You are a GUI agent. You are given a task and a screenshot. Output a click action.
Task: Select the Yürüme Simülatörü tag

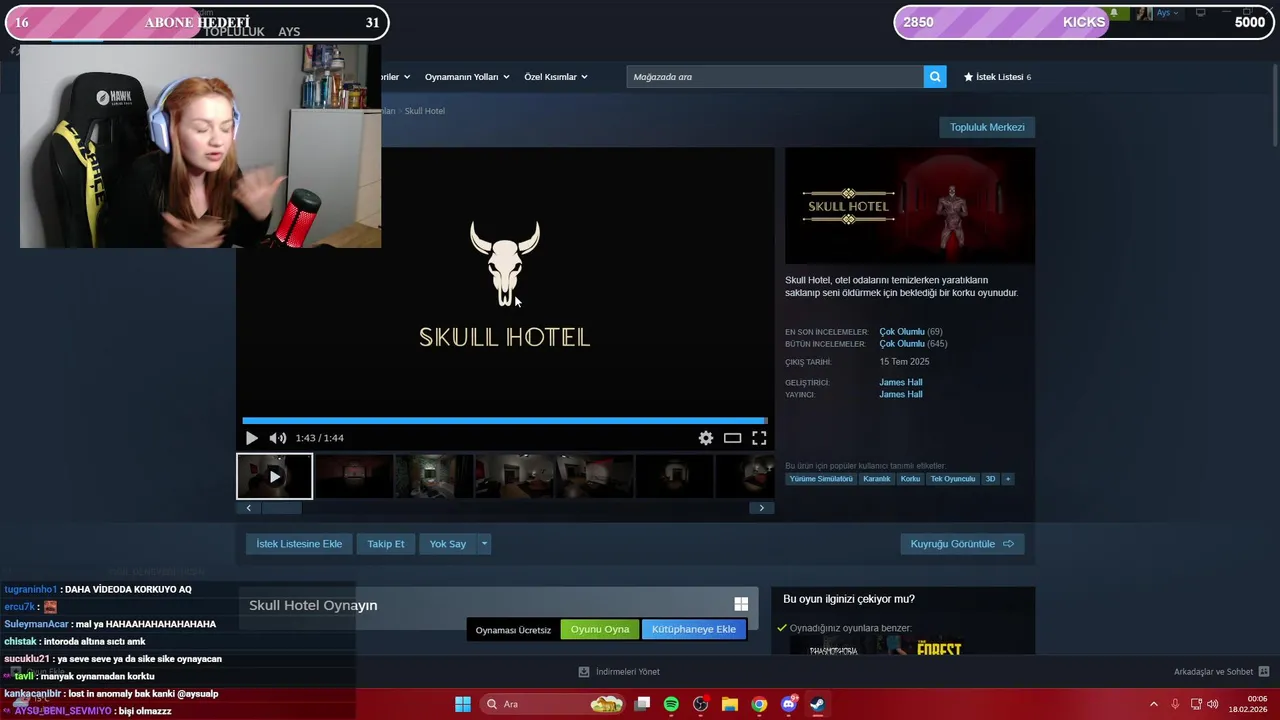click(x=821, y=479)
